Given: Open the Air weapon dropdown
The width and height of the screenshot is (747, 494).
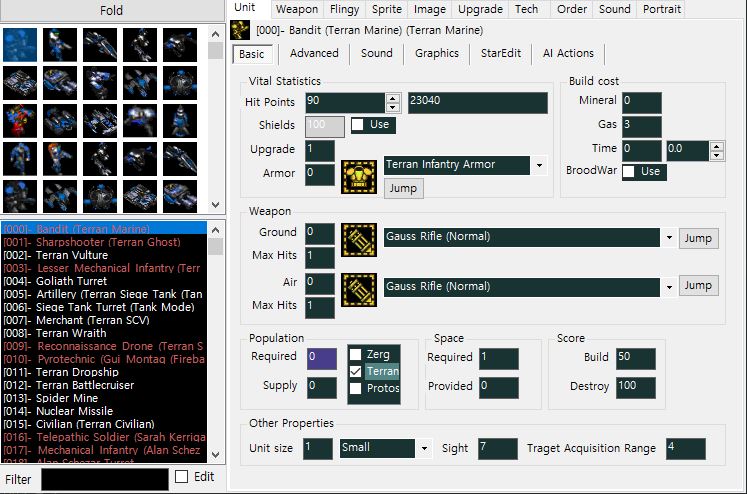Looking at the screenshot, I should [669, 287].
